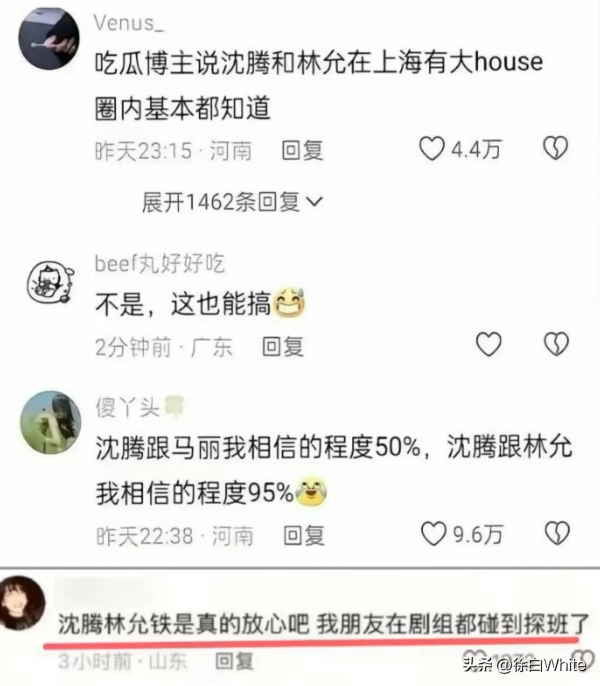
Task: Reply to Venus_ comment via 回复
Action: tap(302, 150)
